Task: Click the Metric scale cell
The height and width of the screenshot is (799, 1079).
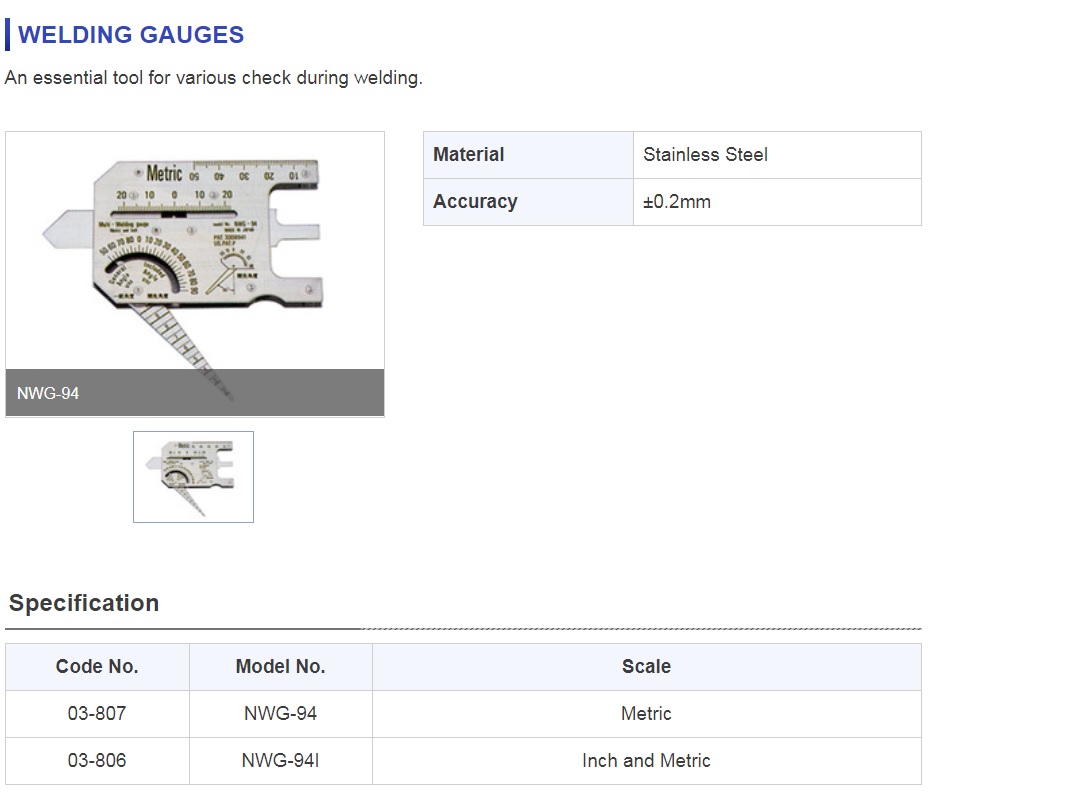Action: pyautogui.click(x=646, y=714)
